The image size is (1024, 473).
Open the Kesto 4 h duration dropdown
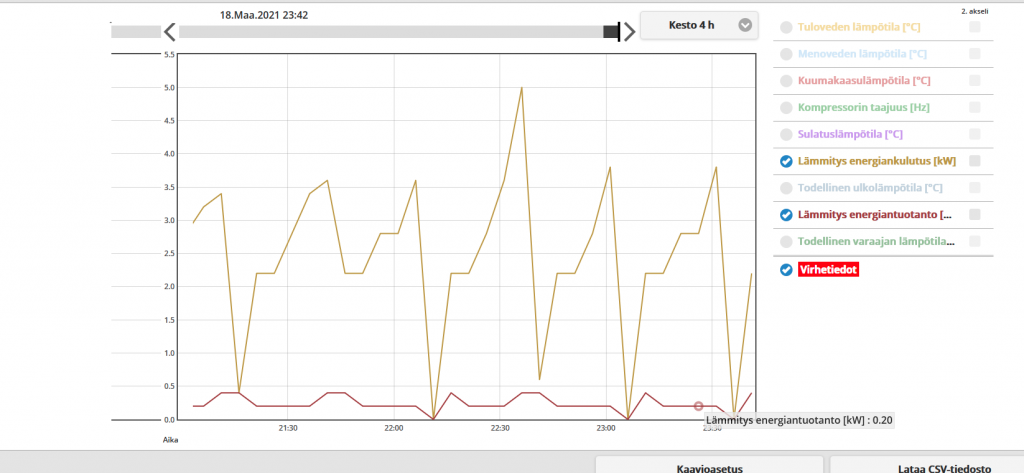point(698,26)
